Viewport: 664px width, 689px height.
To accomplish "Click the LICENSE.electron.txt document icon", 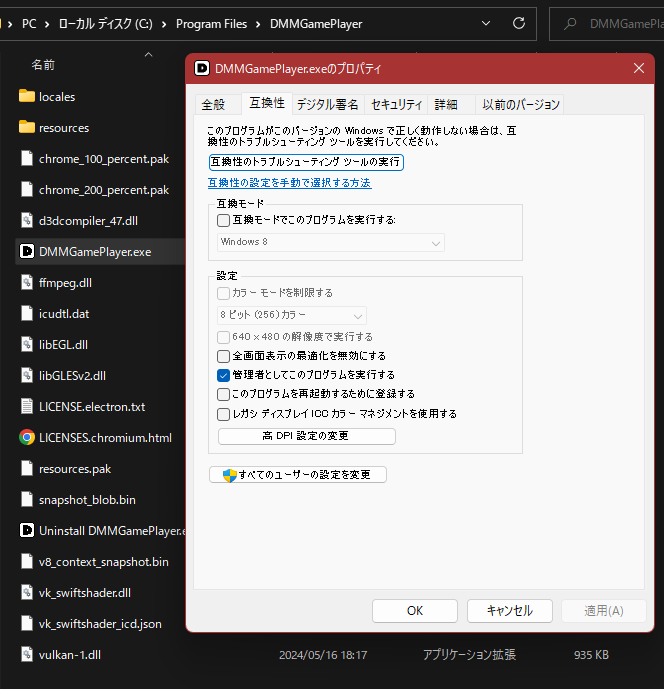I will pos(27,406).
